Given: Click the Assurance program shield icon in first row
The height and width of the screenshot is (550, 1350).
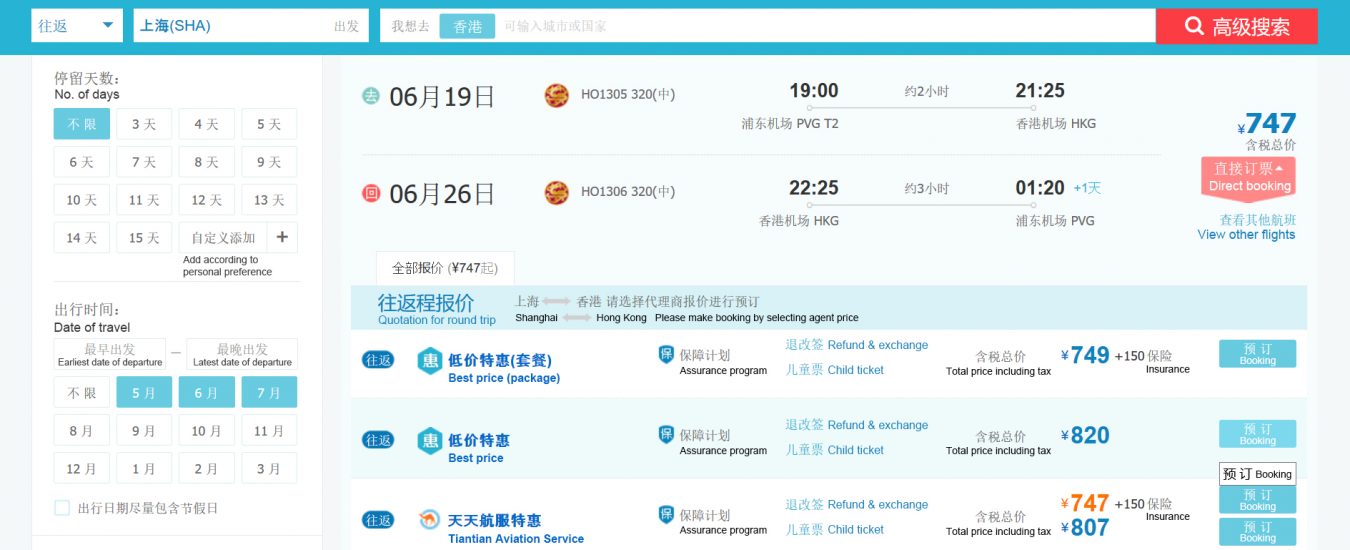Looking at the screenshot, I should 666,354.
